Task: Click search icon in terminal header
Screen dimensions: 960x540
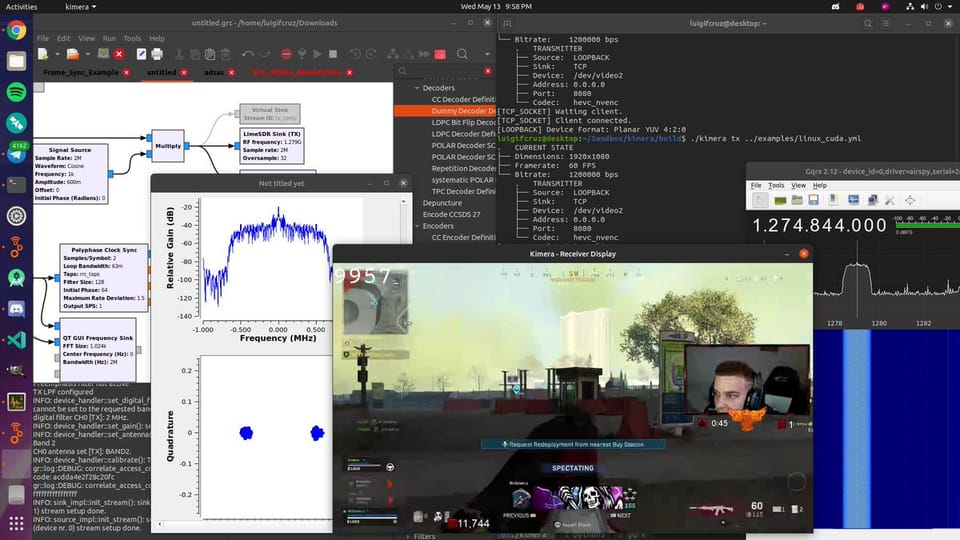Action: coord(868,23)
